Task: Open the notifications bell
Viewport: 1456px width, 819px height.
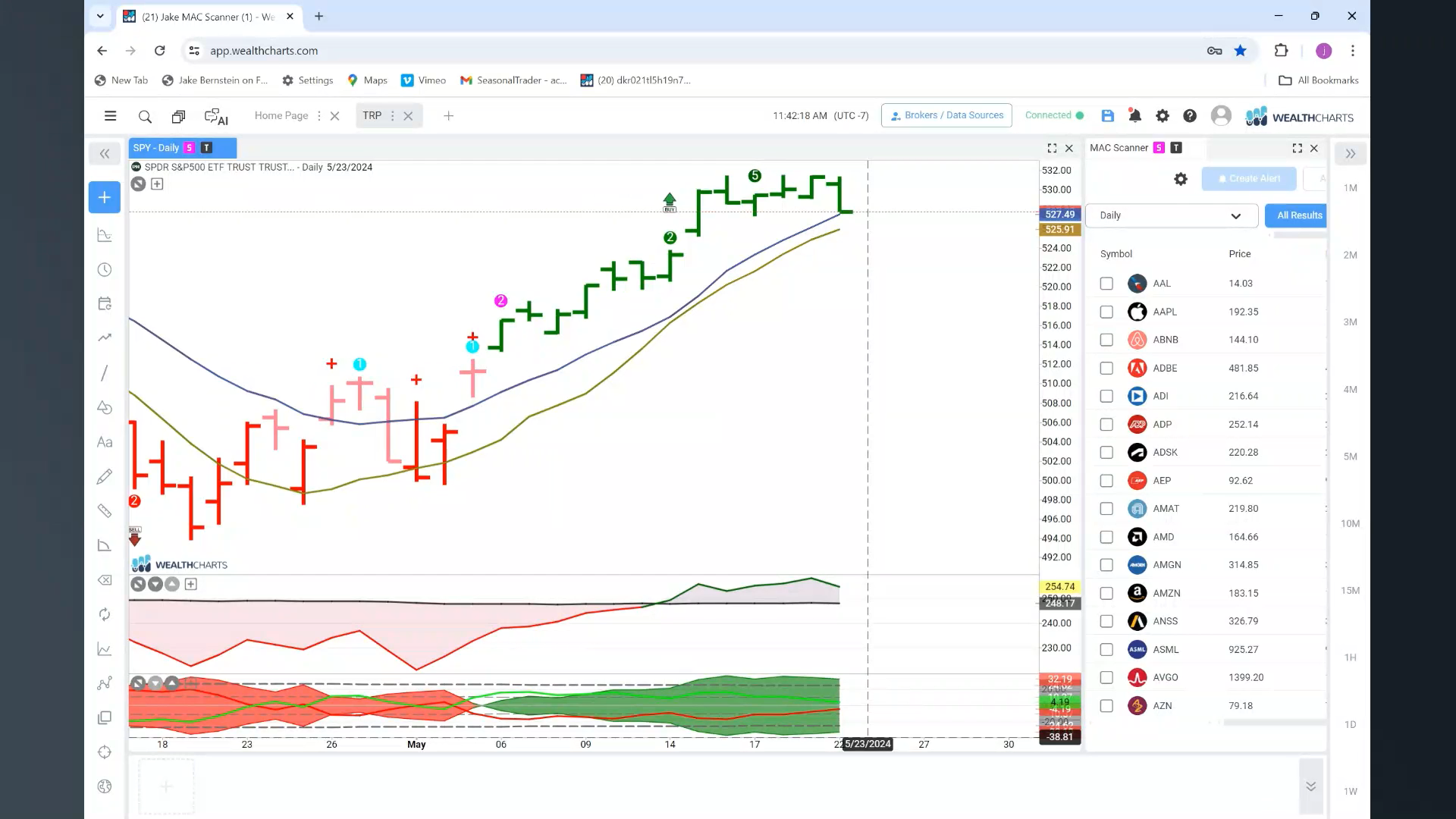Action: 1134,116
